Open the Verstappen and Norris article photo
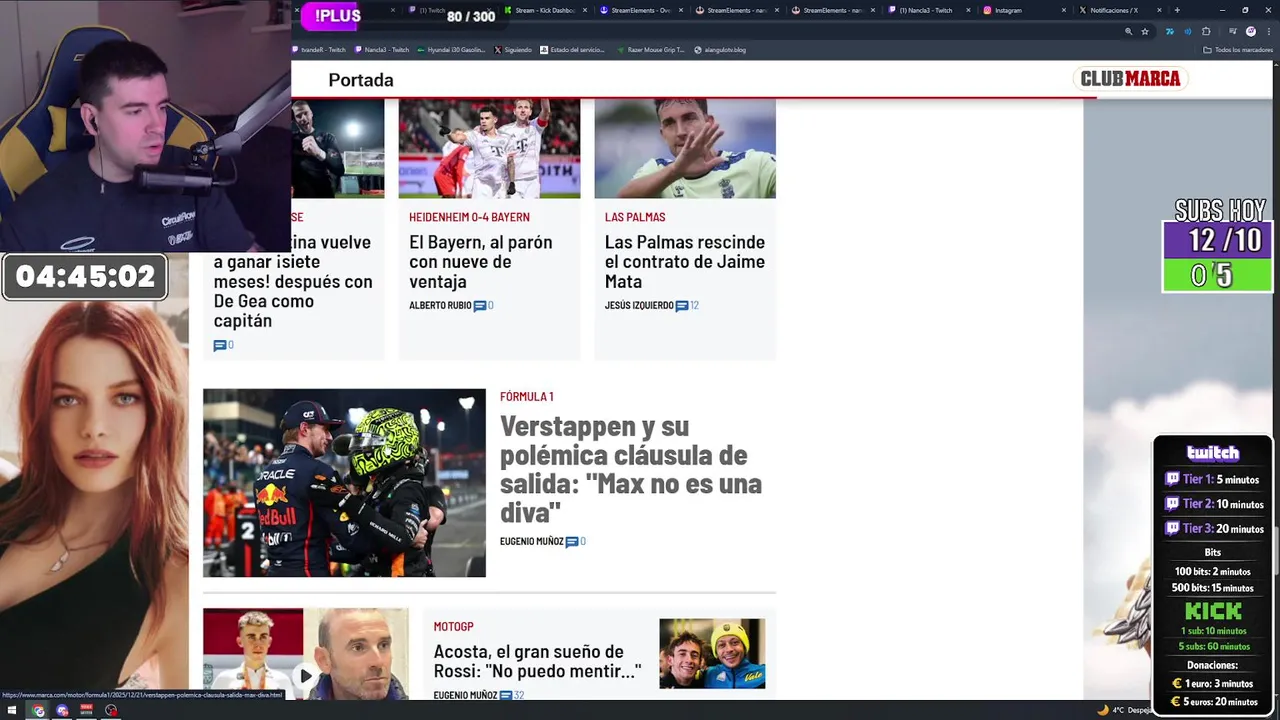Viewport: 1280px width, 720px height. coord(344,483)
